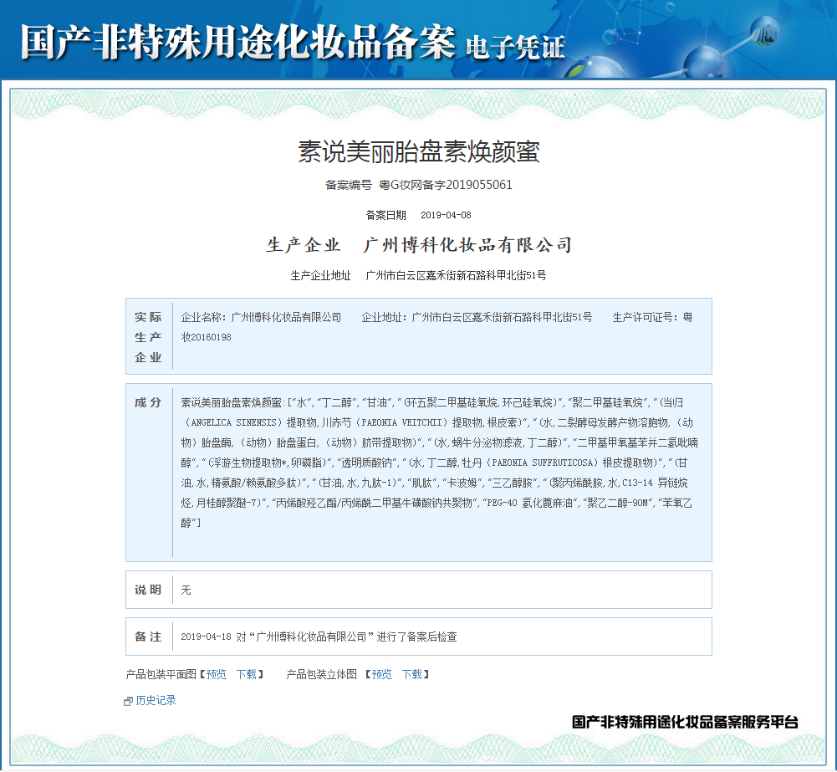
Task: Click the banner title 国产非特殊用途化妆品备案
Action: pos(238,42)
